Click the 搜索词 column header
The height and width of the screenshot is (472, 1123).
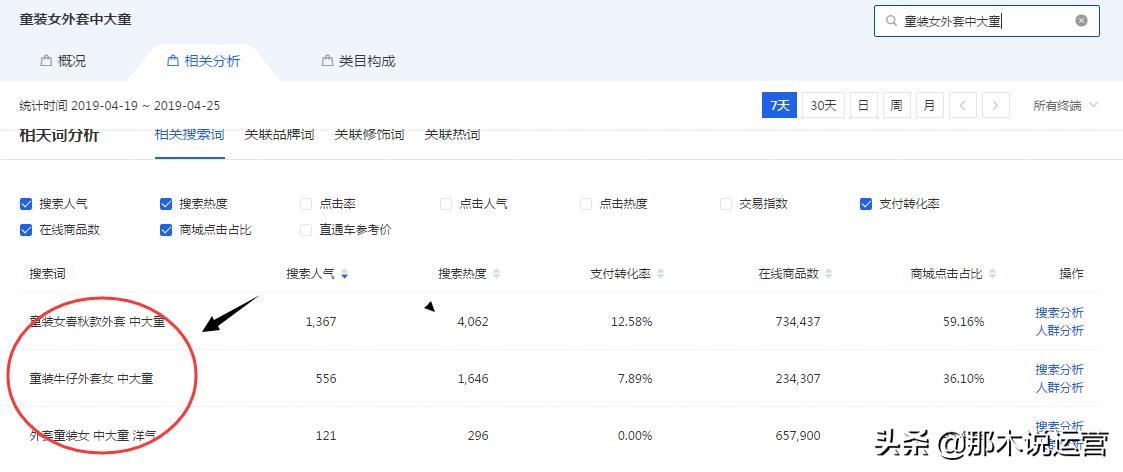pos(47,274)
